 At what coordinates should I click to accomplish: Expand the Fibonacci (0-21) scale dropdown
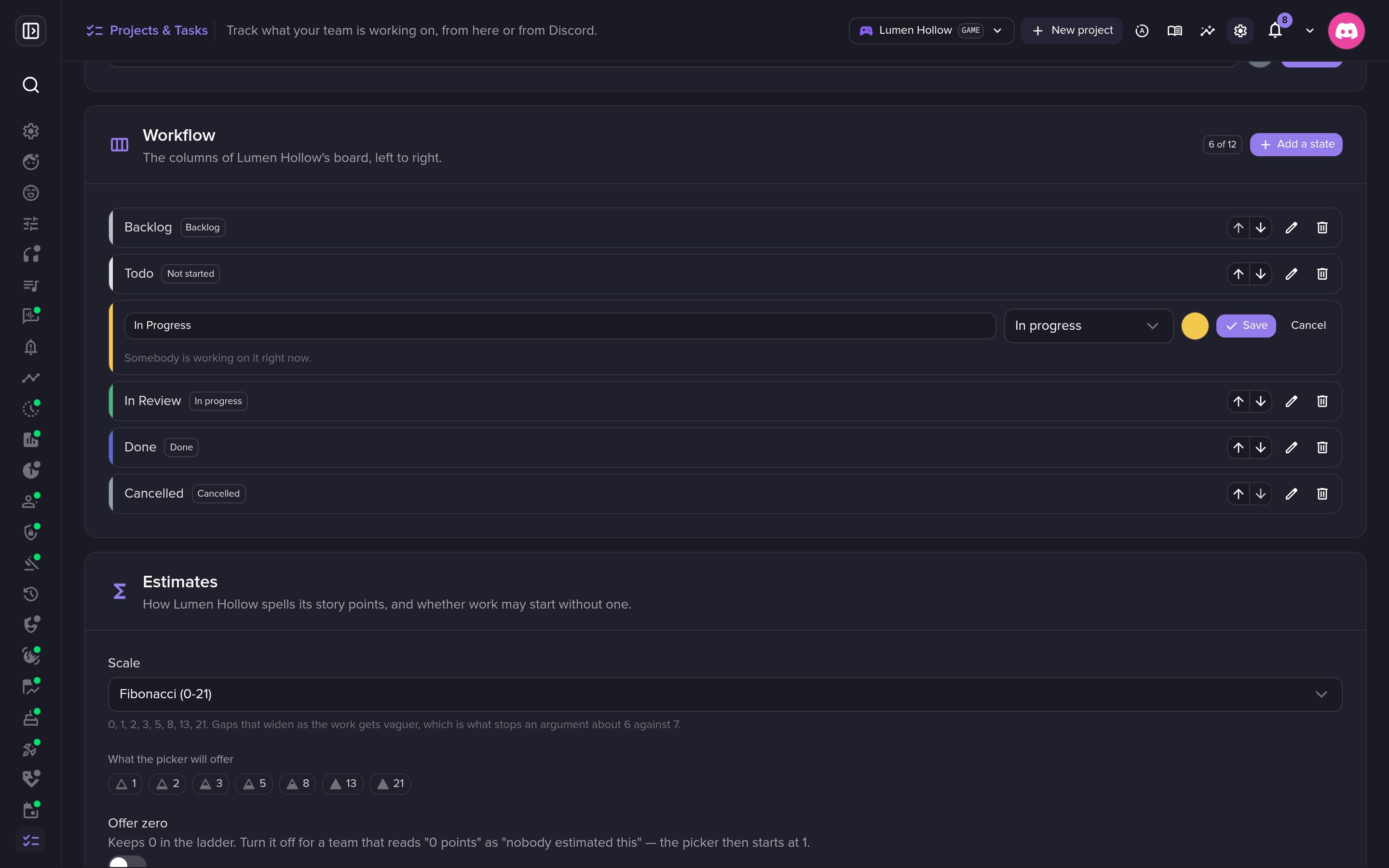(x=725, y=694)
